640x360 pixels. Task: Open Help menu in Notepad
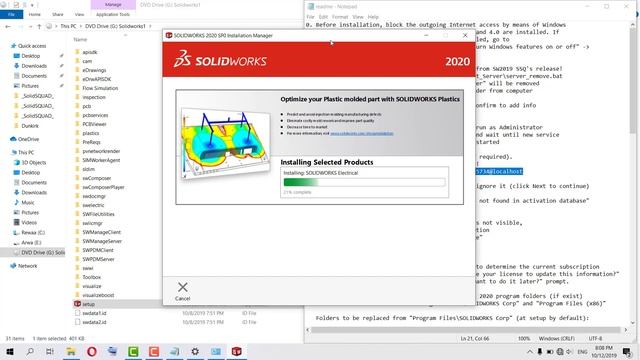coord(373,17)
